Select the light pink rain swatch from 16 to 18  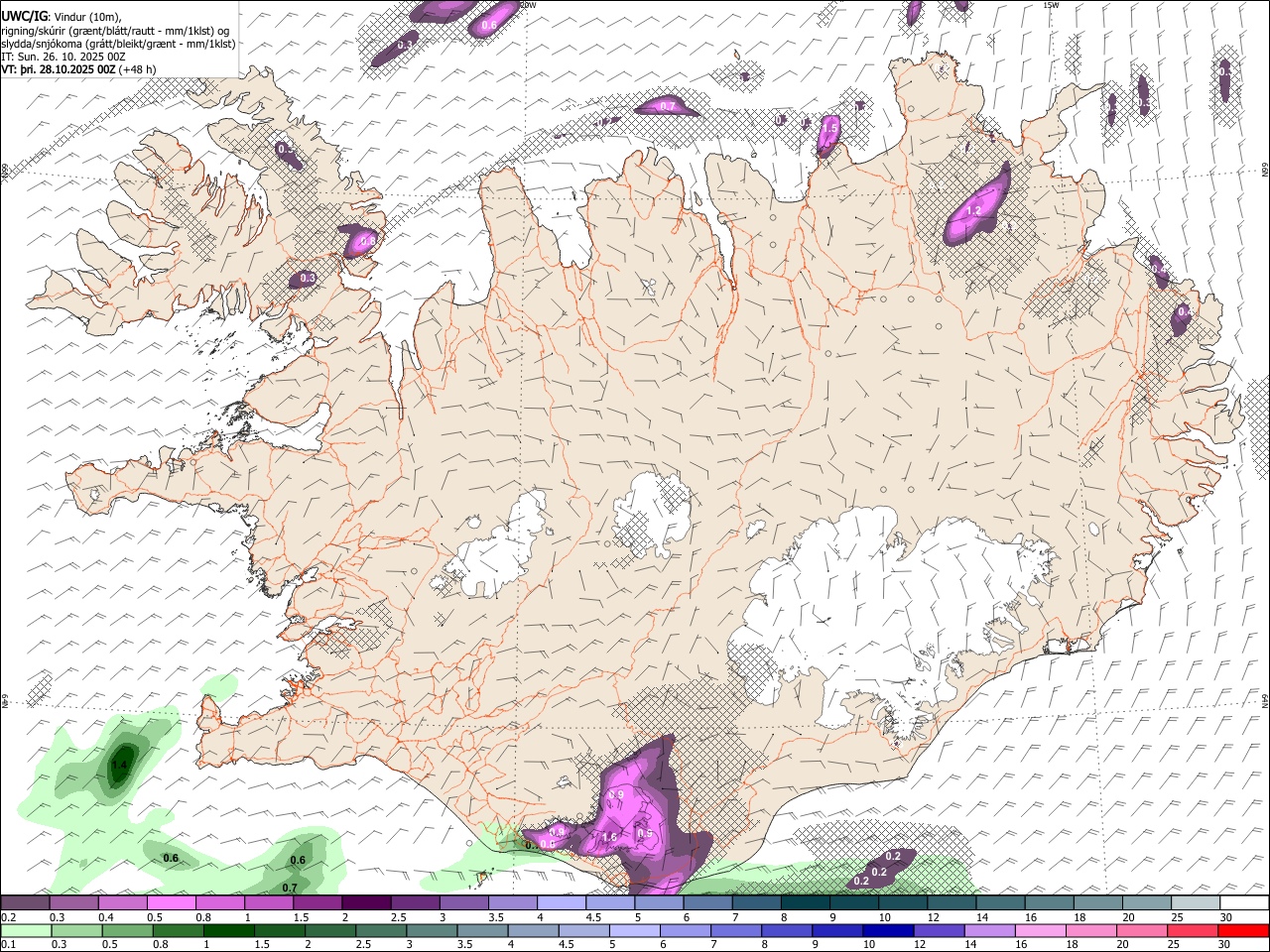[1043, 930]
